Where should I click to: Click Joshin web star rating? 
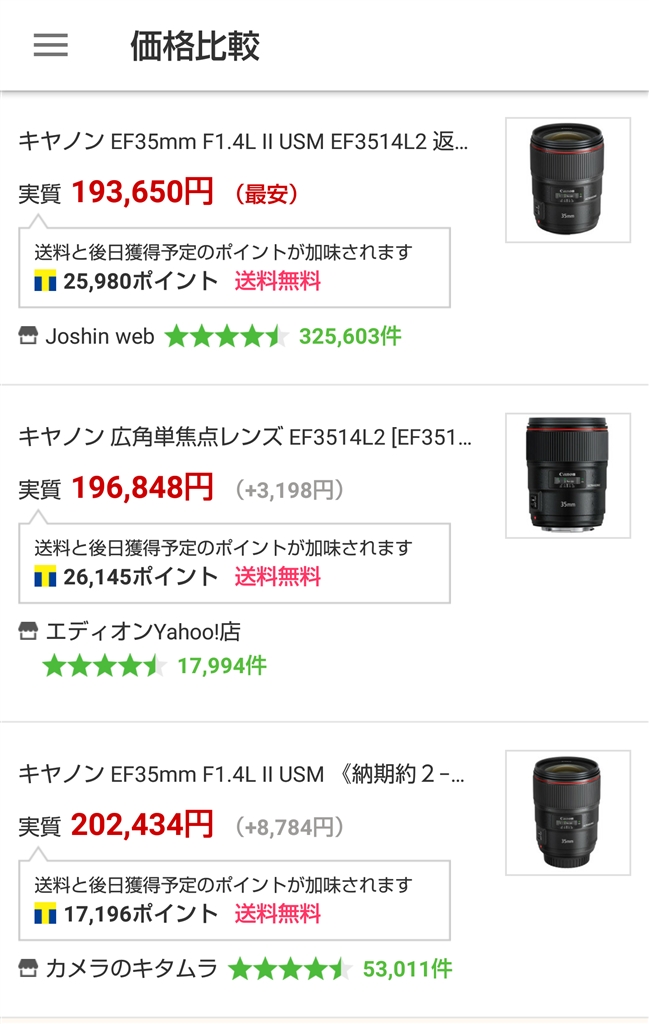226,337
